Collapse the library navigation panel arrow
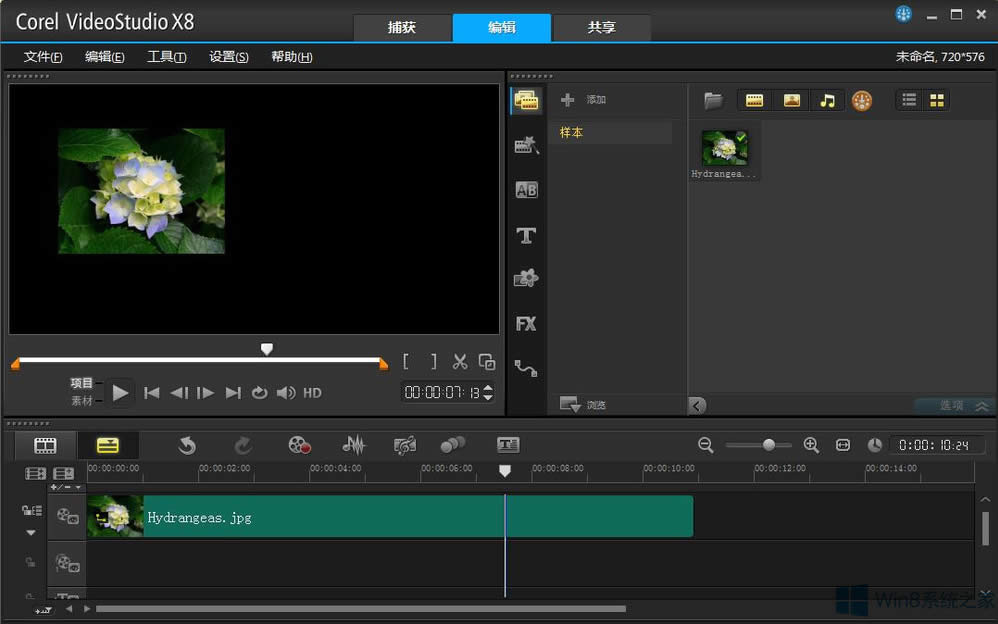The width and height of the screenshot is (998, 624). [697, 405]
